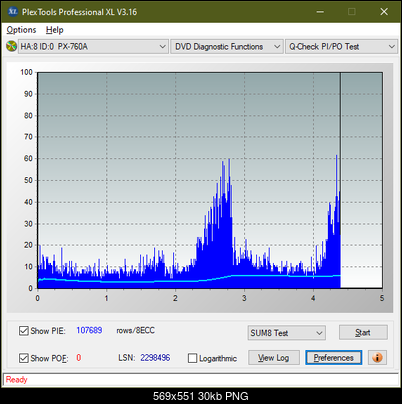The width and height of the screenshot is (402, 404).
Task: Minimize the PlexTools window
Action: click(320, 12)
